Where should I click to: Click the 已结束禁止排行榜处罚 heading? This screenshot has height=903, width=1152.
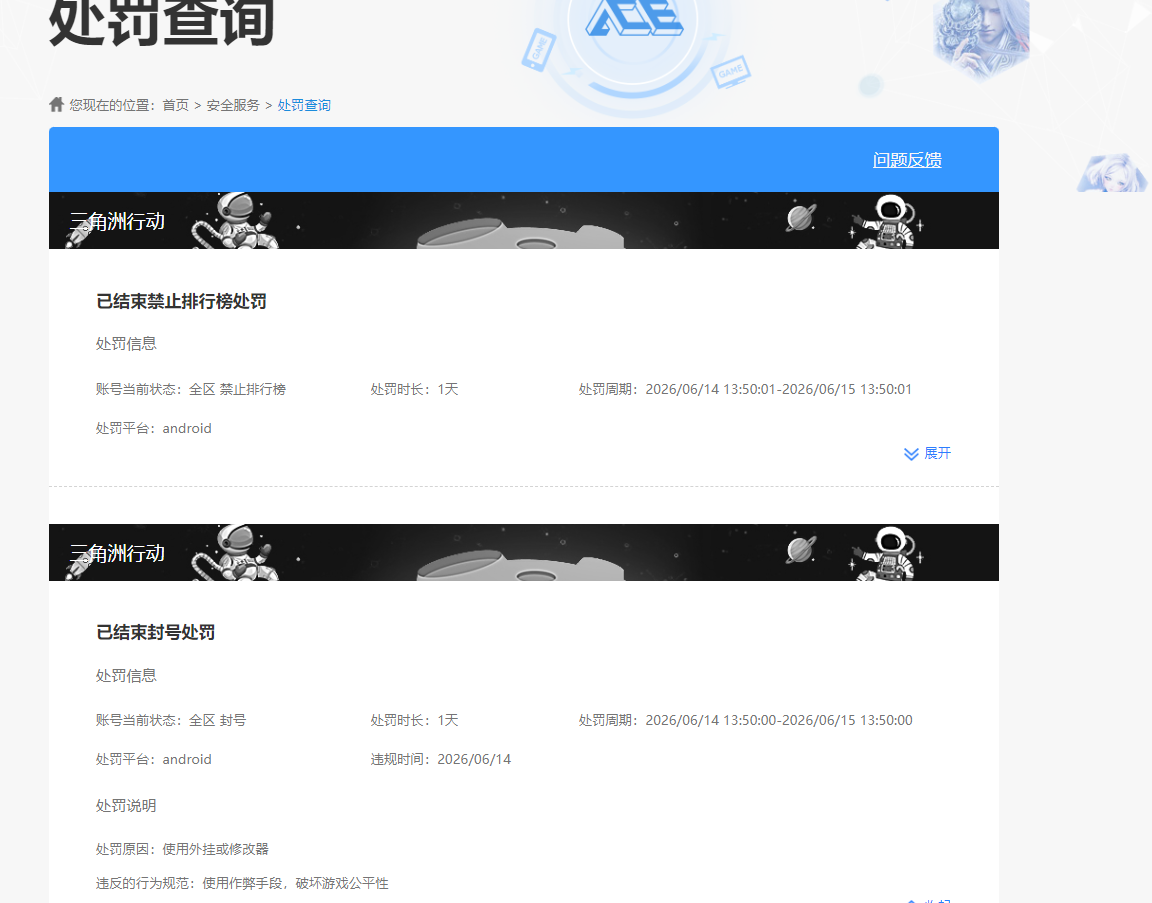click(x=181, y=301)
